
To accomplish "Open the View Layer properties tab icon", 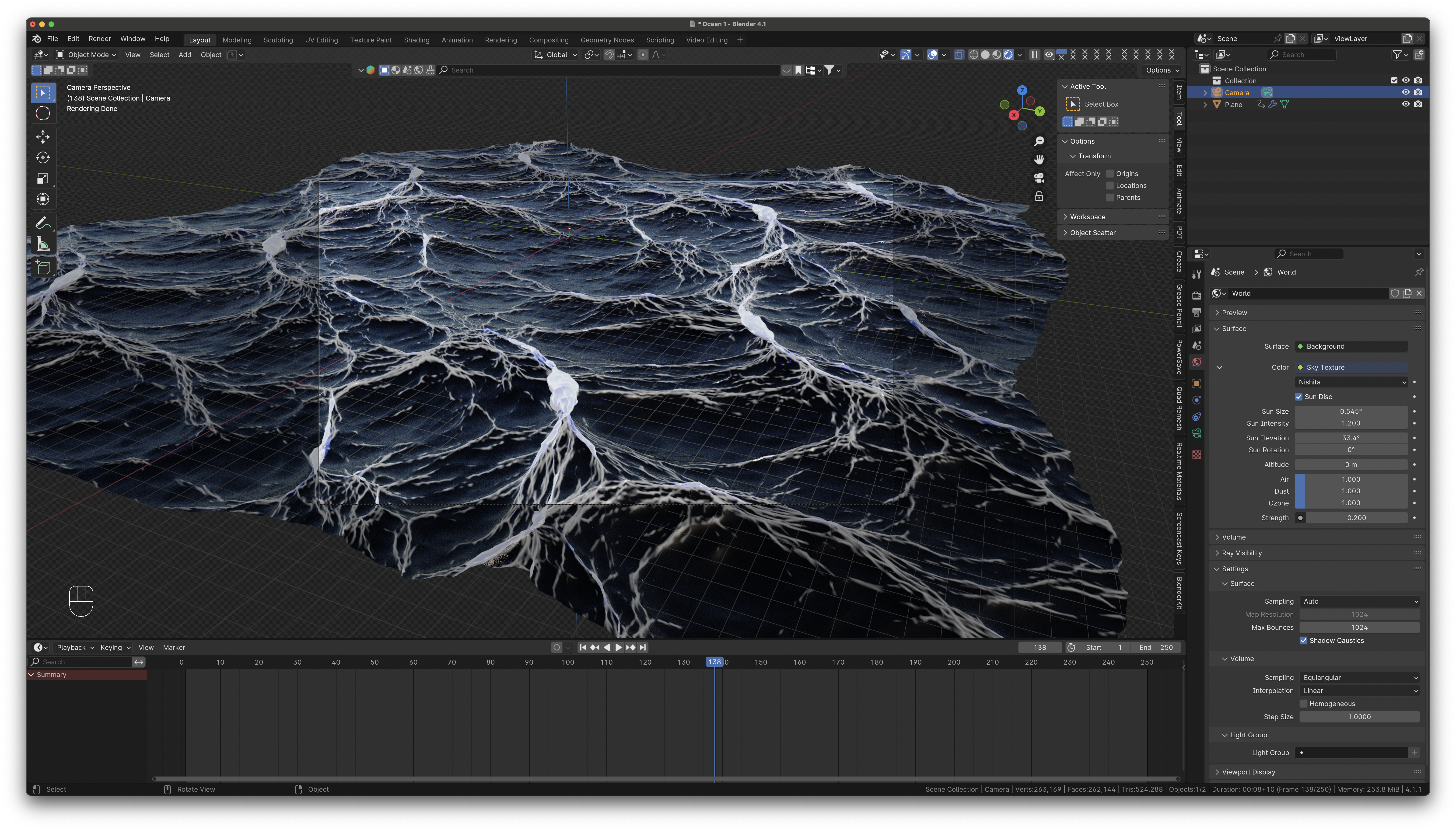I will [x=1197, y=329].
